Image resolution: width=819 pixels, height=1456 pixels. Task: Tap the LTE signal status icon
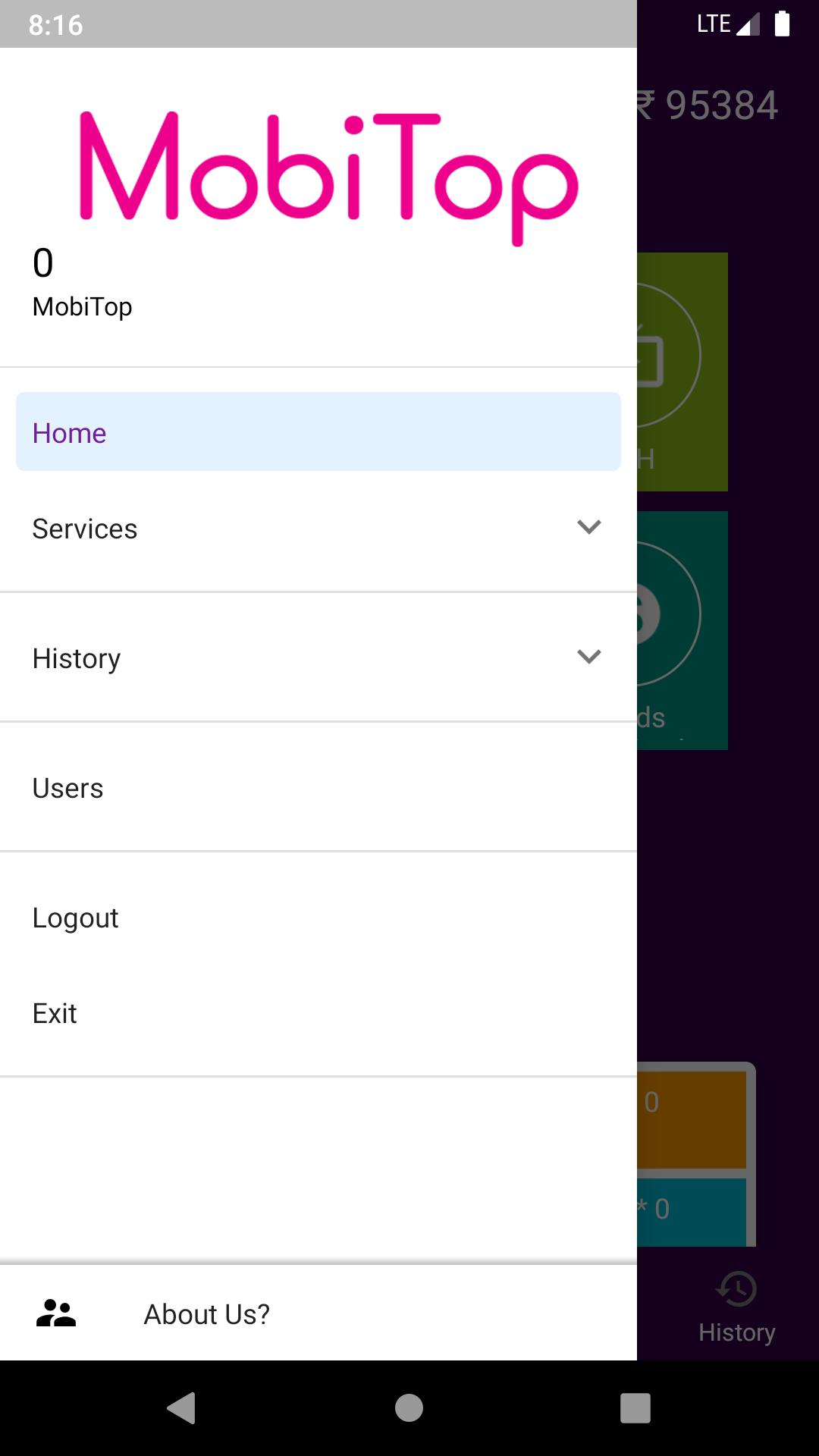(x=728, y=24)
